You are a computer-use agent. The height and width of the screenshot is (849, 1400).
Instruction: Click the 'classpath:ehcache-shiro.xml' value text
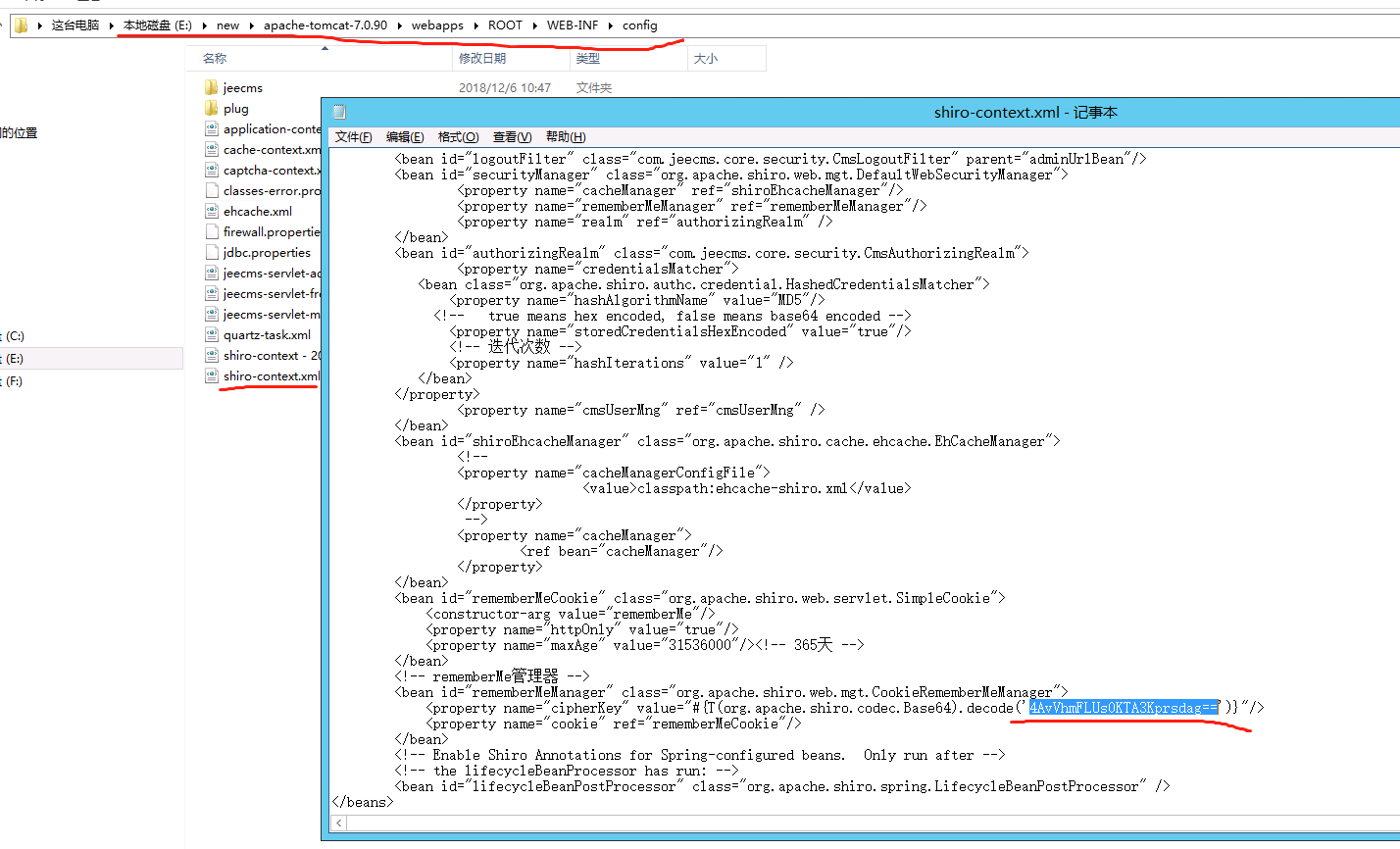point(742,488)
